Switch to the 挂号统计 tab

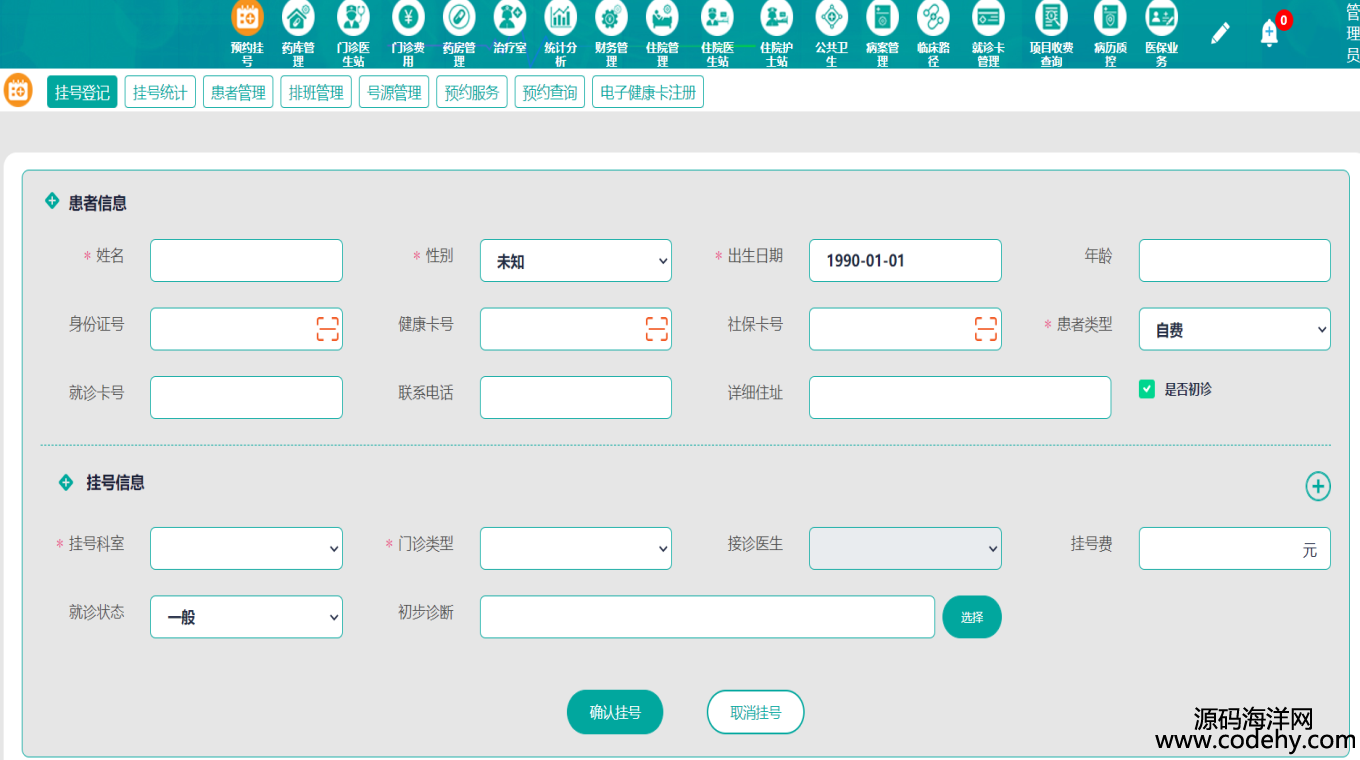(x=160, y=93)
